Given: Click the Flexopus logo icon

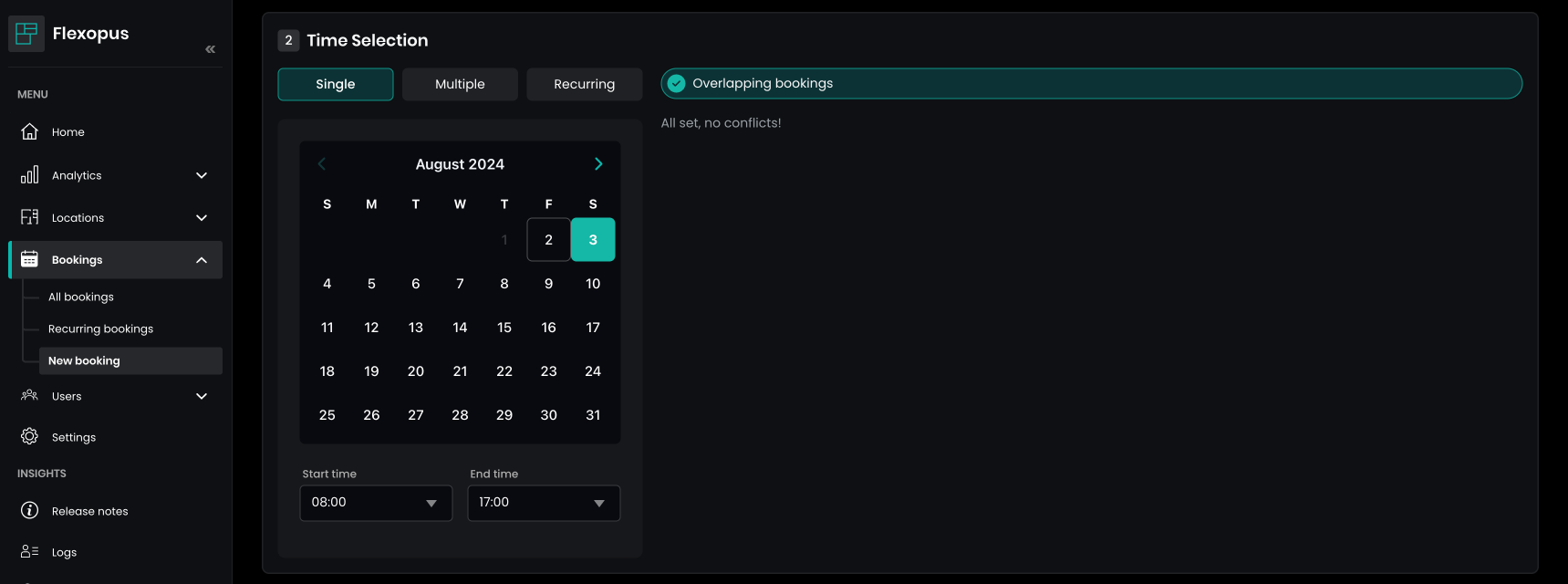Looking at the screenshot, I should tap(26, 34).
